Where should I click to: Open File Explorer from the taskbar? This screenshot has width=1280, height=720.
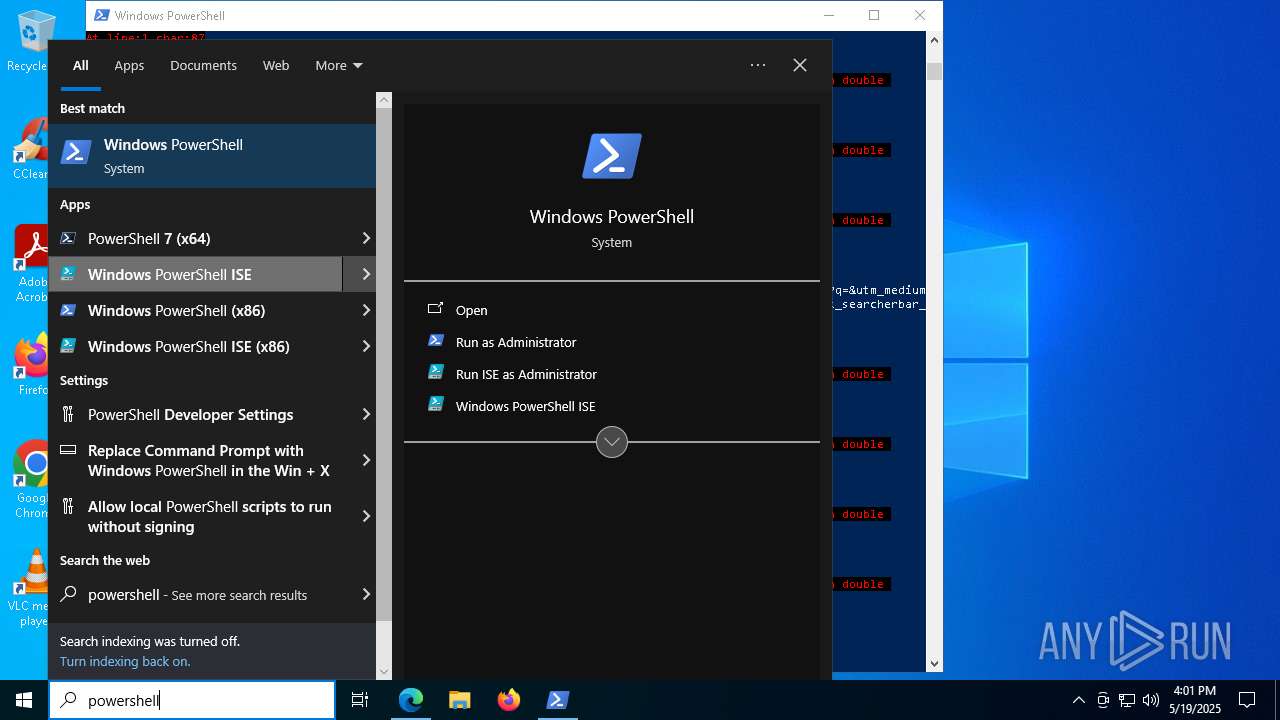tap(459, 700)
